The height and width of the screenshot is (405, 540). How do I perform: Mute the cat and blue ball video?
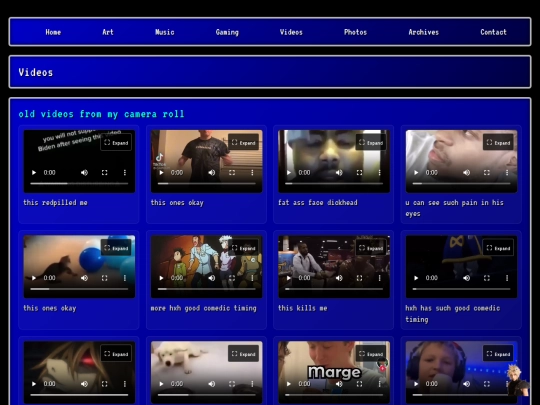click(84, 278)
